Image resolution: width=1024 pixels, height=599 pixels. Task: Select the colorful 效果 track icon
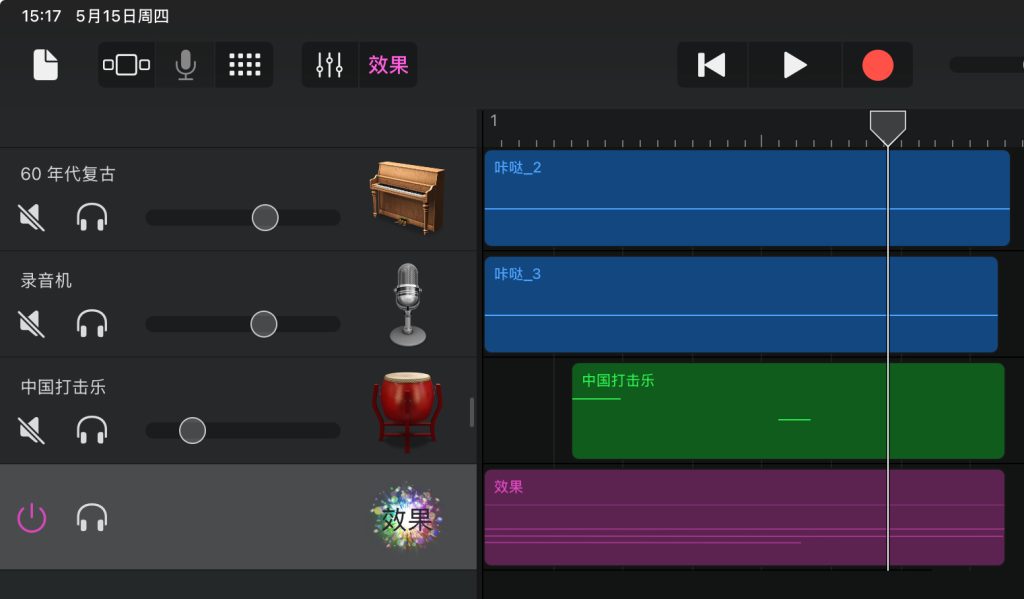click(406, 517)
